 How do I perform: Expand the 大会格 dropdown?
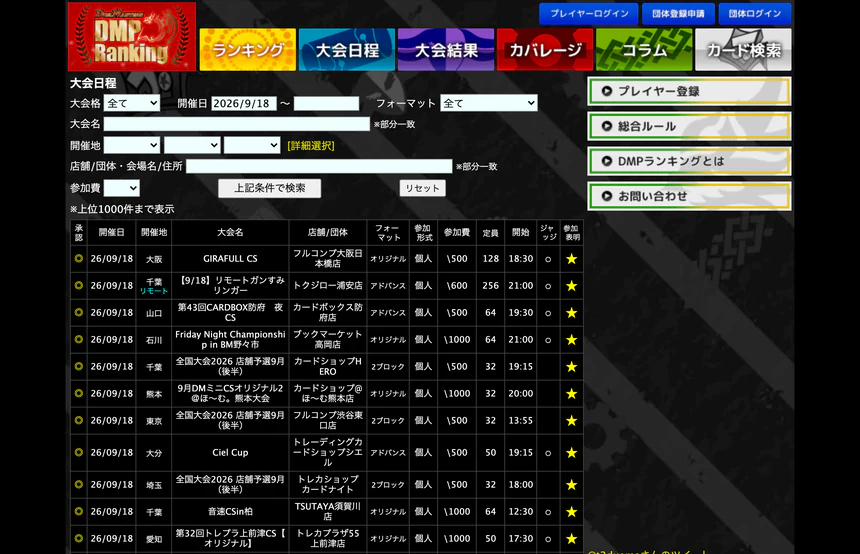tap(132, 103)
